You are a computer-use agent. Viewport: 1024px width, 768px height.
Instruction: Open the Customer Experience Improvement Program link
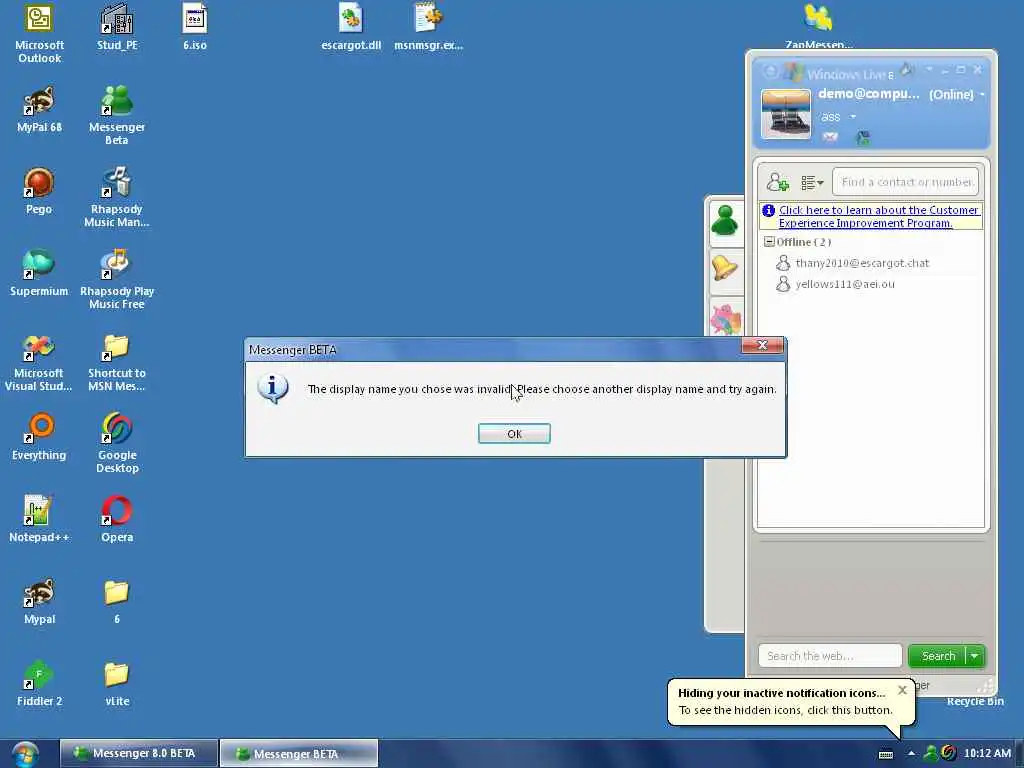[878, 216]
